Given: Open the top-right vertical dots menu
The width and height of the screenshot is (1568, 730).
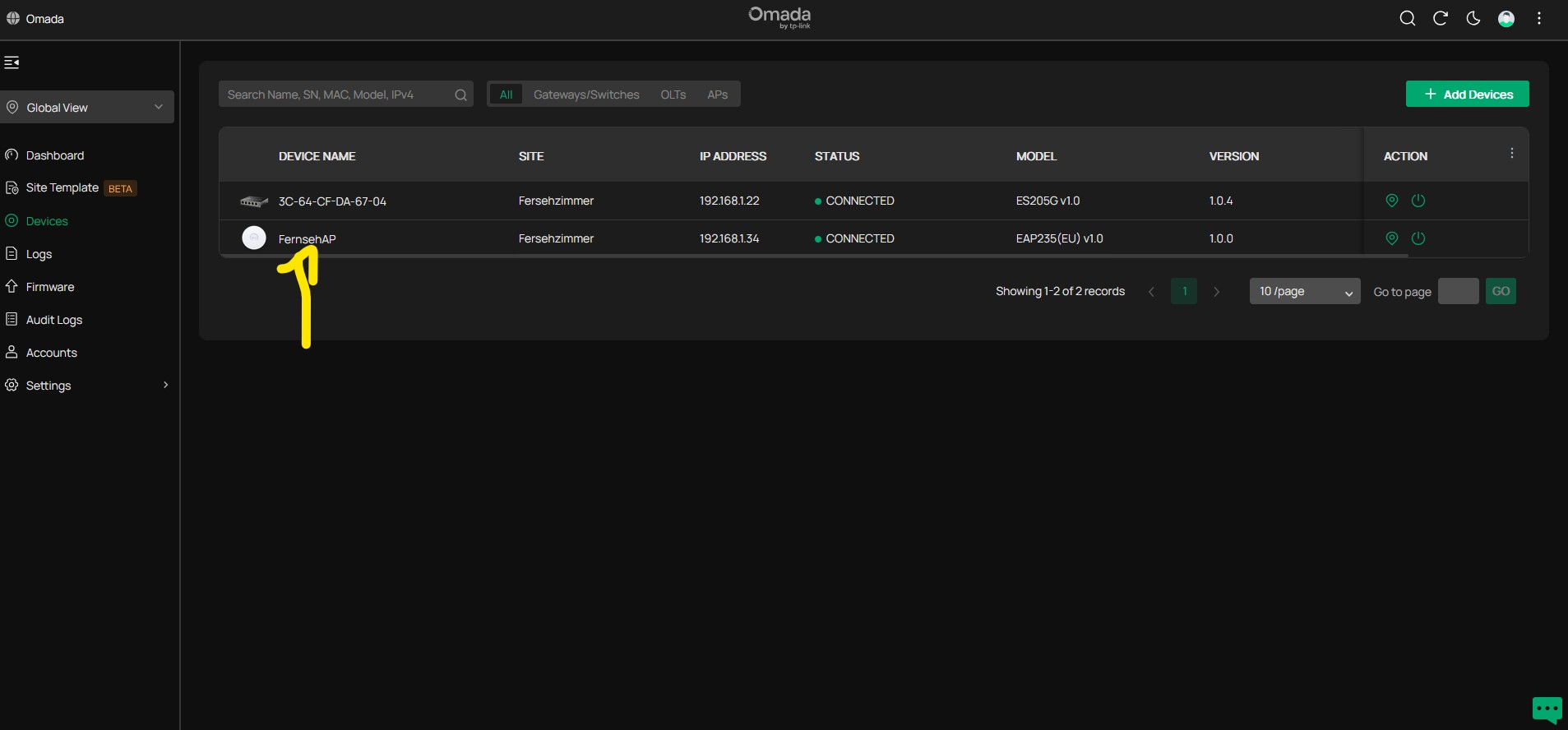Looking at the screenshot, I should click(1538, 19).
